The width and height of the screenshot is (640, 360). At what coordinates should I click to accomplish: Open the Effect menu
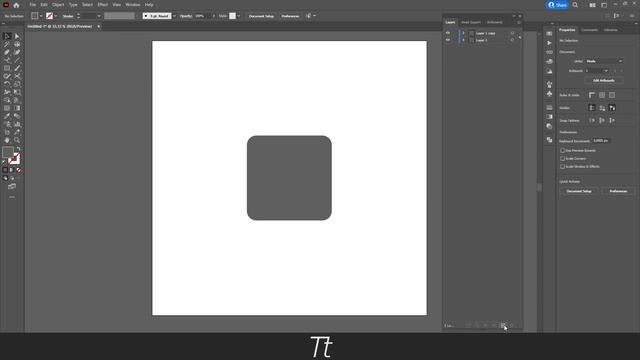click(102, 5)
